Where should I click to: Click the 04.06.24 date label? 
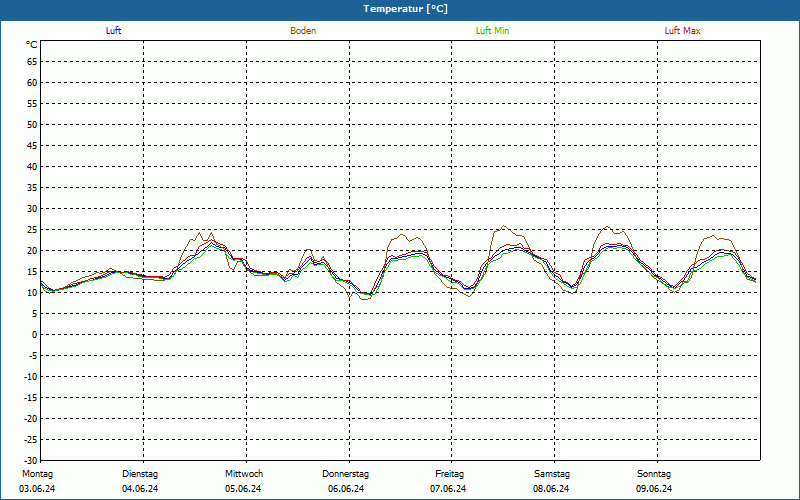[x=140, y=489]
